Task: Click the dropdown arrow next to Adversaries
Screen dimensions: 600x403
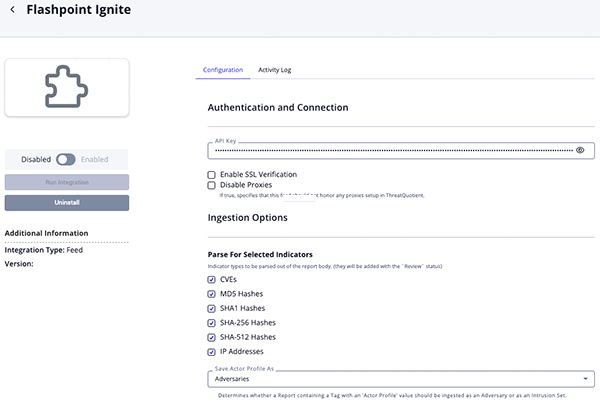Action: pyautogui.click(x=584, y=380)
